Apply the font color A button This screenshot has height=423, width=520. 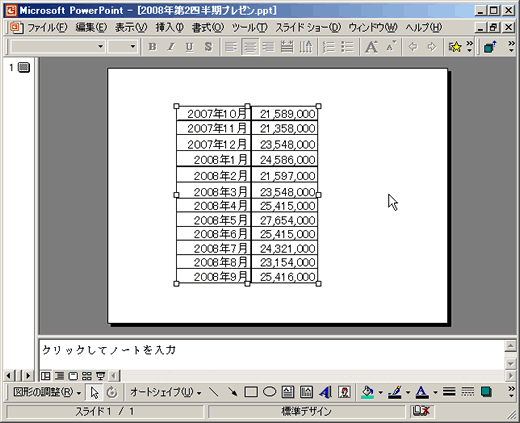click(422, 392)
